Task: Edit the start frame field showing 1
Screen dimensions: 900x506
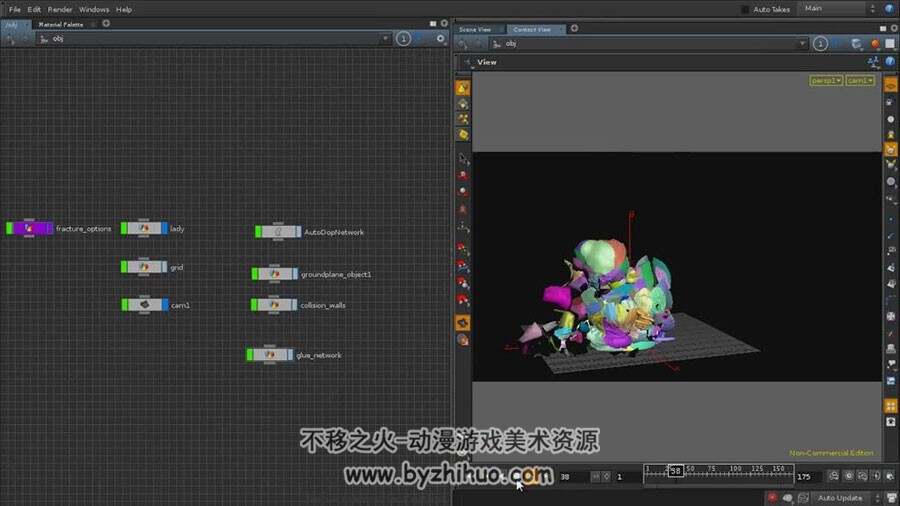Action: point(627,477)
